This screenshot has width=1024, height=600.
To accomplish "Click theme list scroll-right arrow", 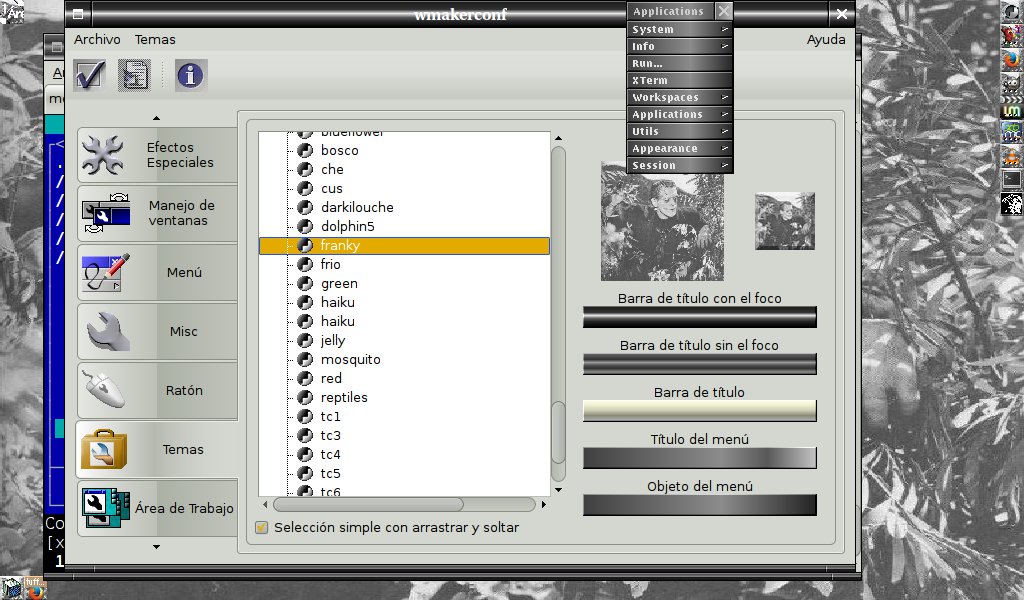I will [x=544, y=504].
